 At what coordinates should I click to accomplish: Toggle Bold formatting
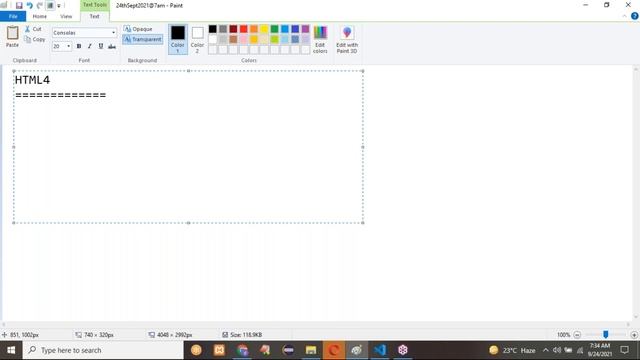coord(79,46)
